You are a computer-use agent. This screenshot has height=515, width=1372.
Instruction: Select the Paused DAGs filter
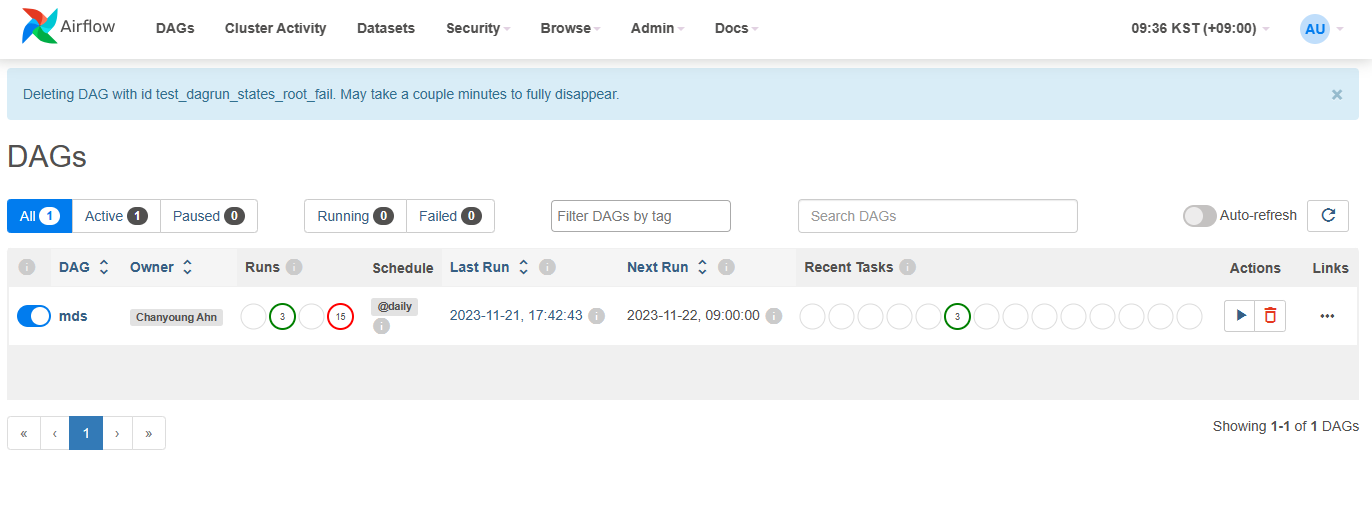pos(208,216)
